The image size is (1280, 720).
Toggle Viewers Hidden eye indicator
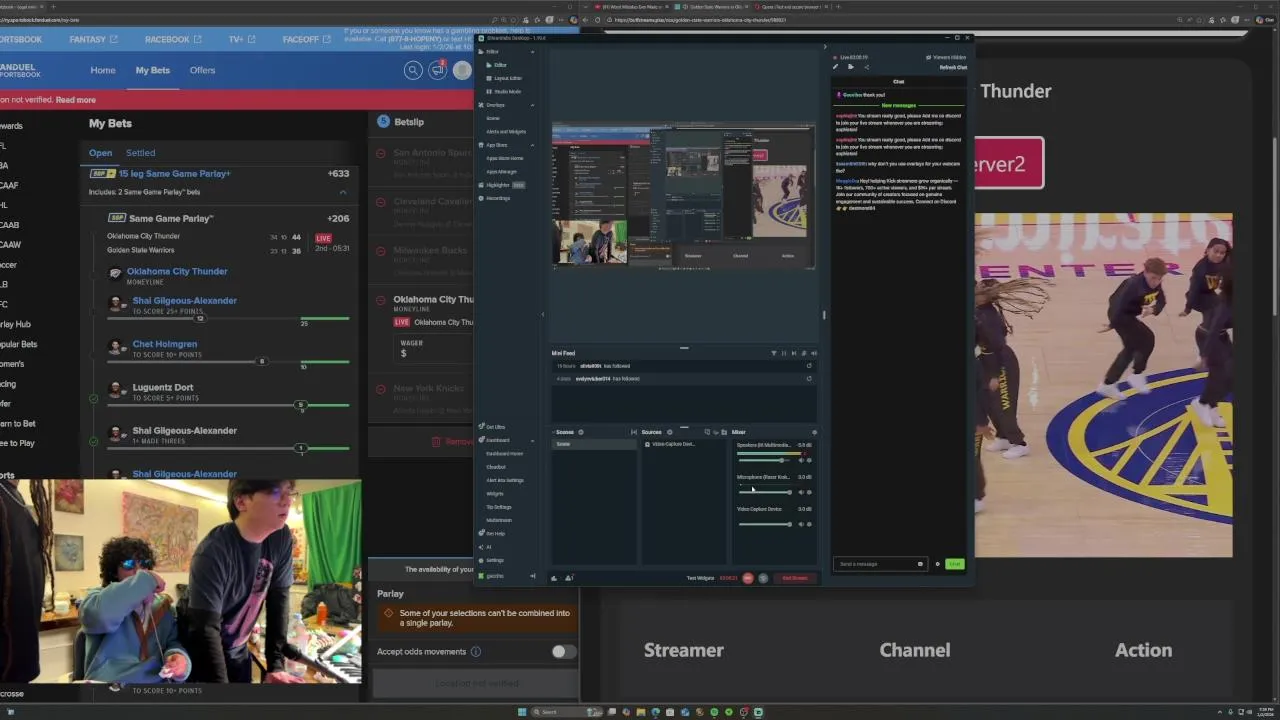928,58
